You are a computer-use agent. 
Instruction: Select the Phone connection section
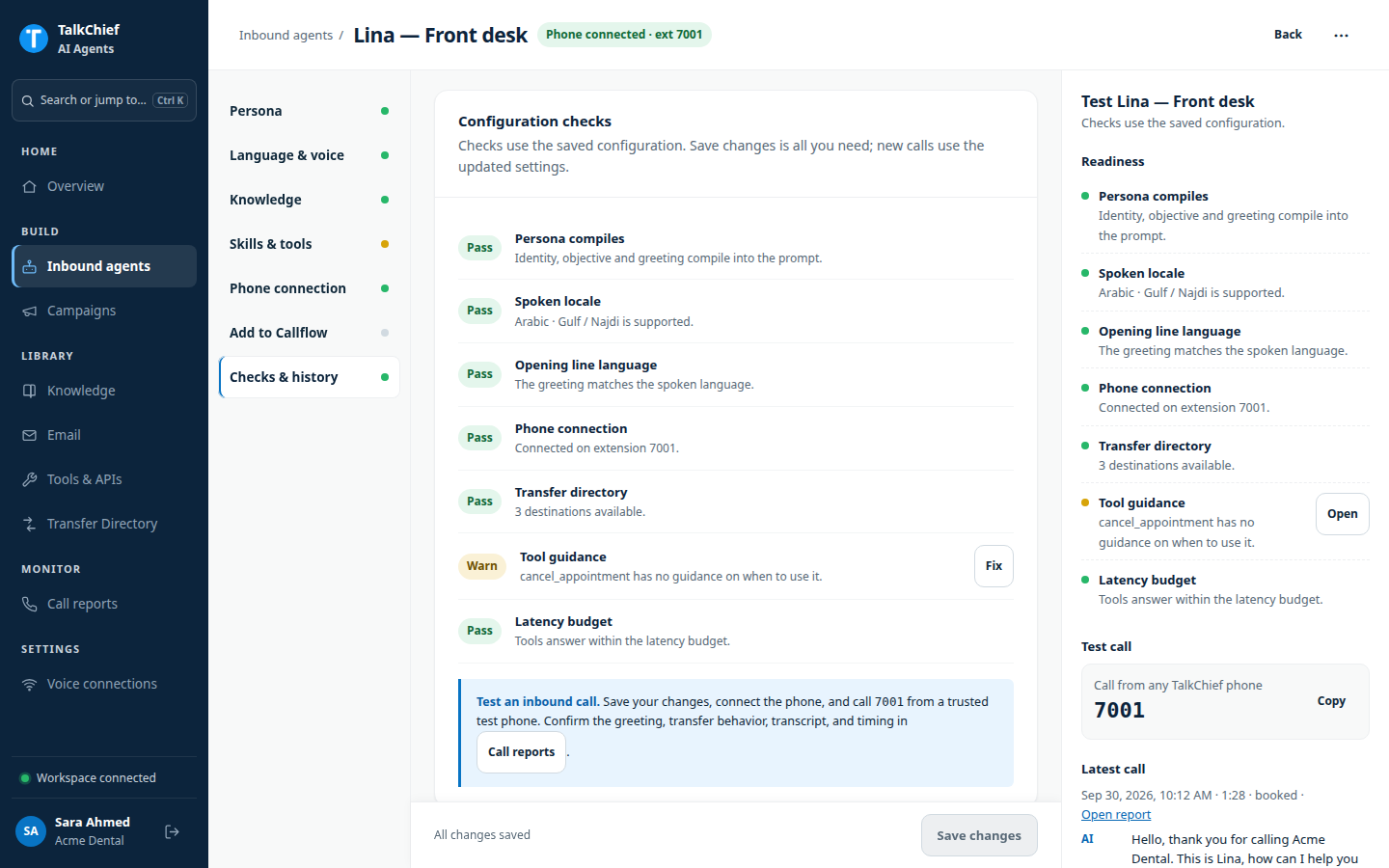coord(309,288)
